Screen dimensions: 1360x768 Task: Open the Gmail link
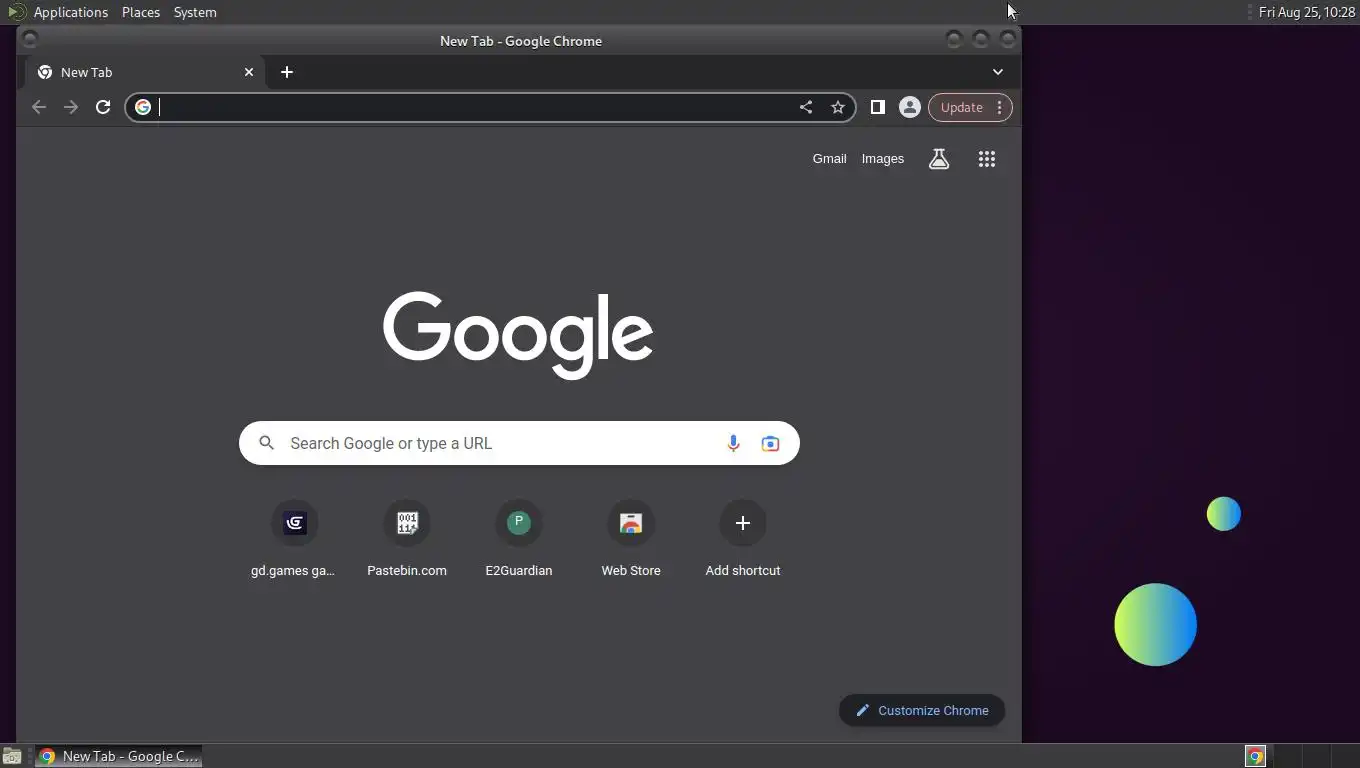(829, 159)
